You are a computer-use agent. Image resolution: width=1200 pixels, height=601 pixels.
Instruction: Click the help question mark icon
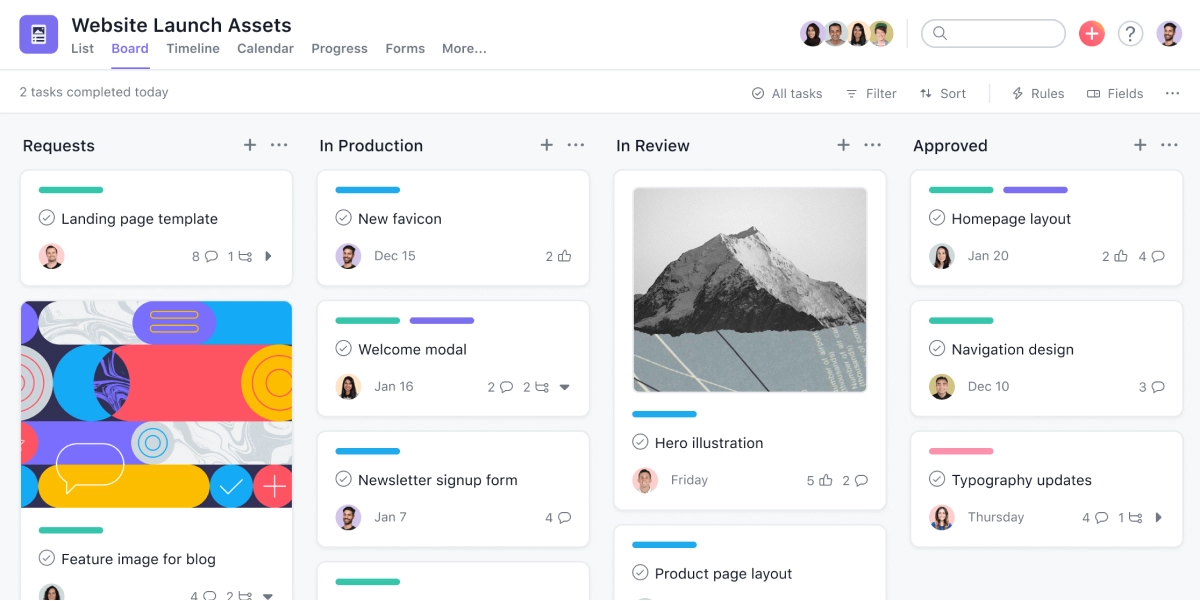click(1131, 33)
